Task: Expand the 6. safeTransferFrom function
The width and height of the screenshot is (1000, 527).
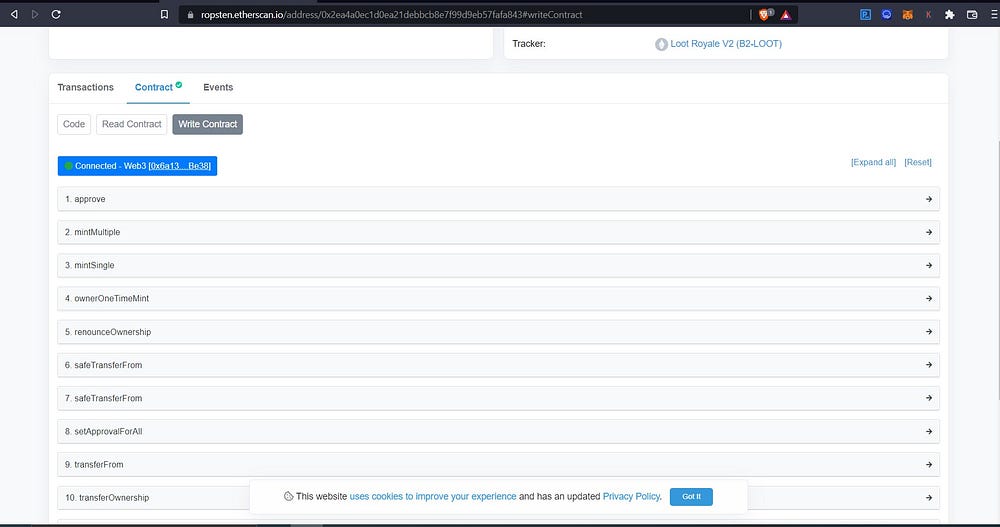Action: point(498,365)
